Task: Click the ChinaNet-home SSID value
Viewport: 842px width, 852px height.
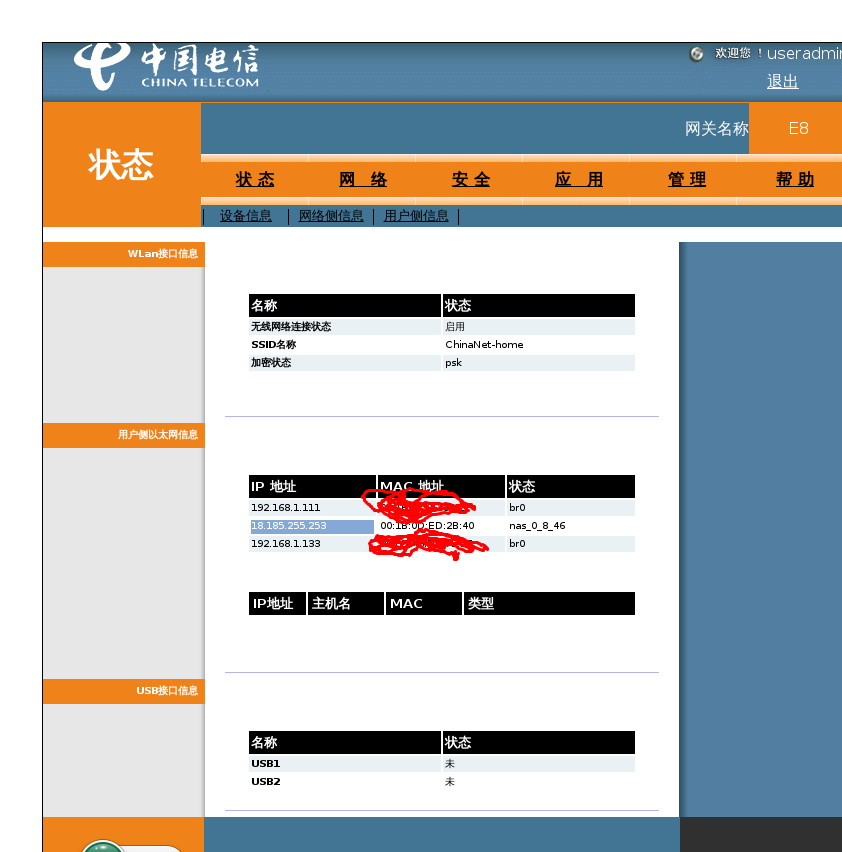Action: [x=484, y=344]
